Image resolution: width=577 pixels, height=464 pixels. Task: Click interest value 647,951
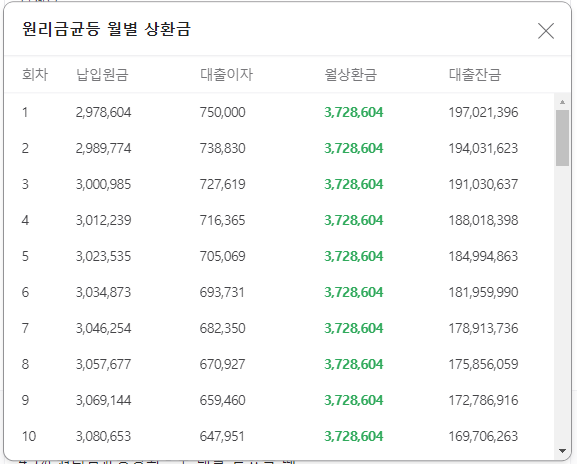tap(222, 436)
